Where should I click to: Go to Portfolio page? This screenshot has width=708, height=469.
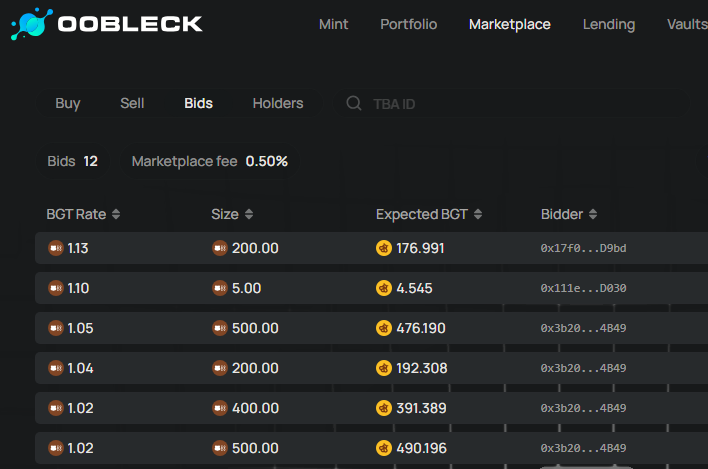tap(408, 24)
